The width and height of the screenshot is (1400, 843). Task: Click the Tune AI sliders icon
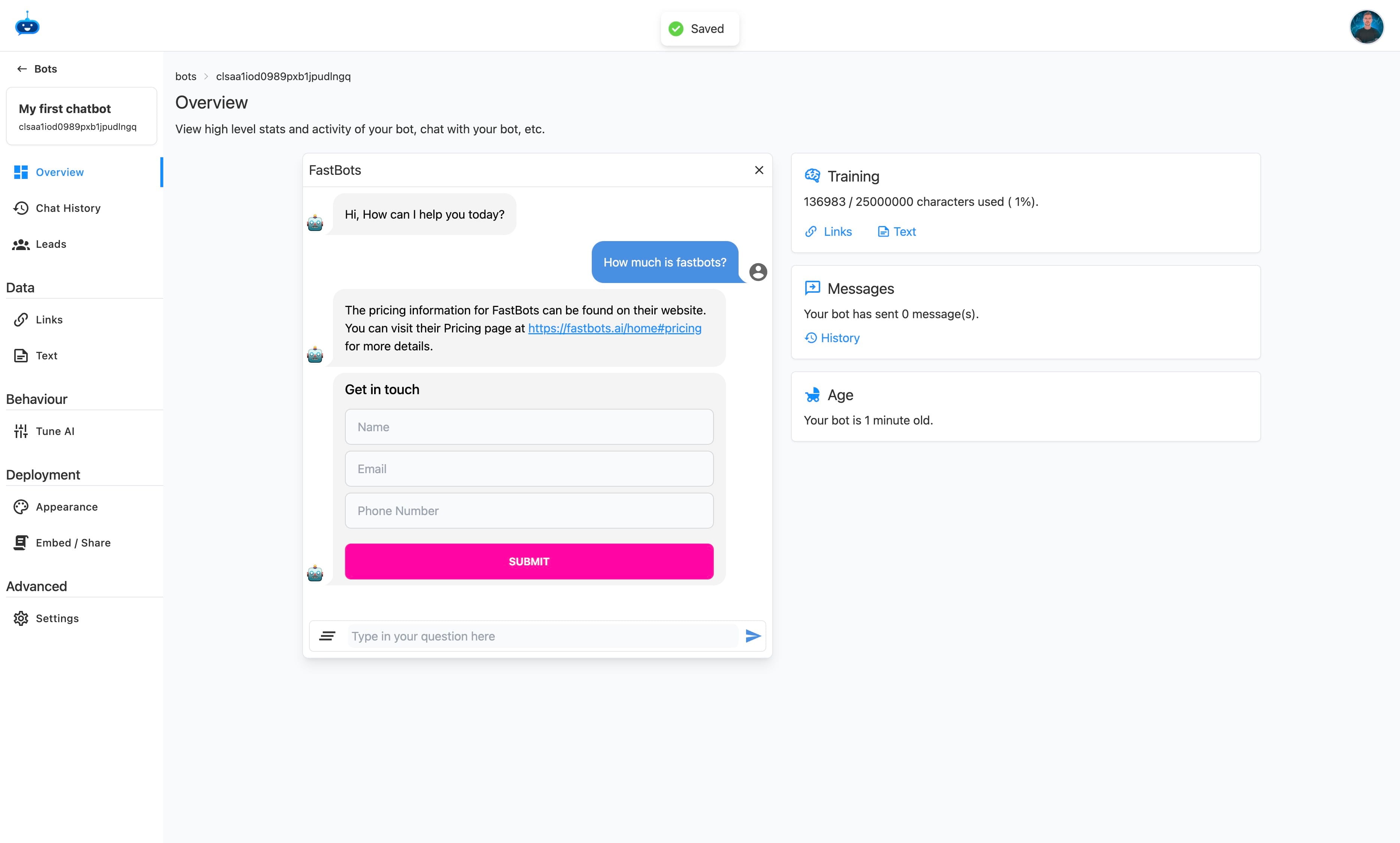pos(21,431)
